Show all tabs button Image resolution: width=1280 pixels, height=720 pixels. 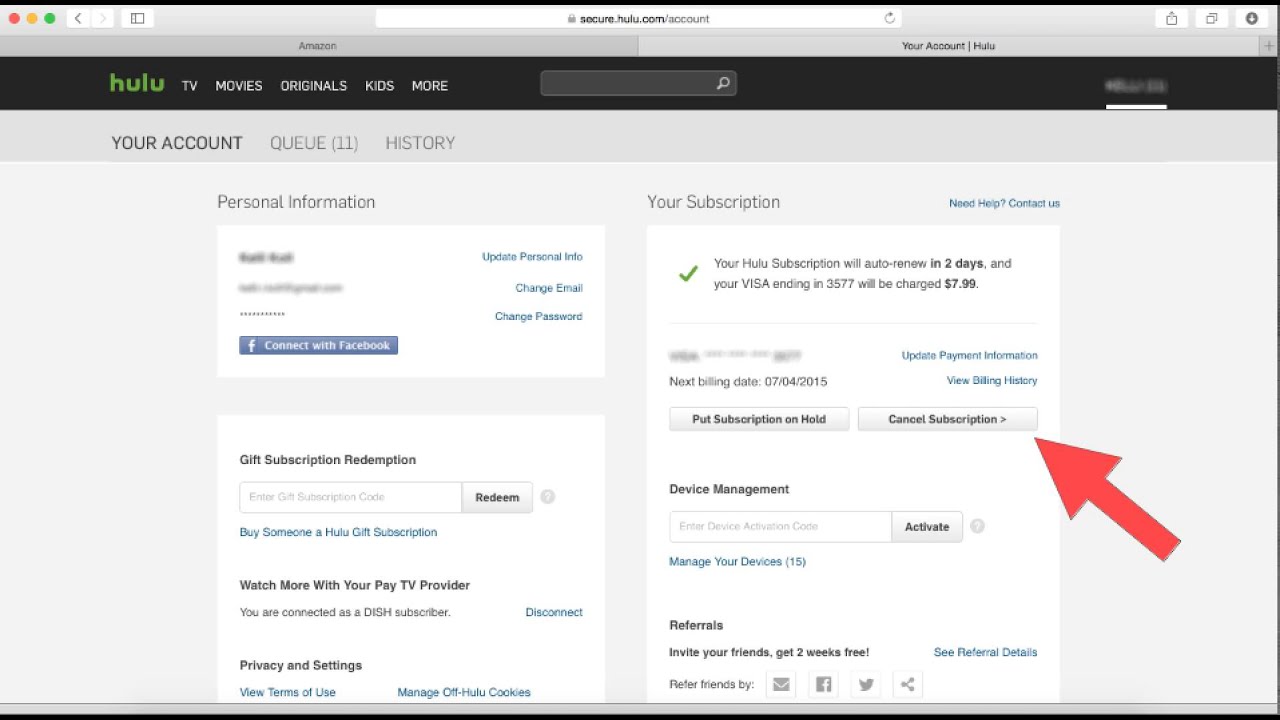tap(1211, 18)
